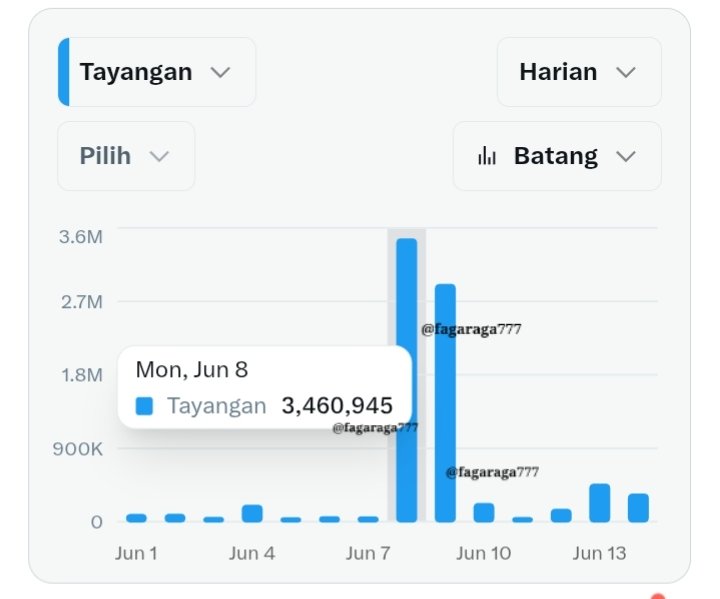Image resolution: width=720 pixels, height=599 pixels.
Task: Click the chevron next to Pilih
Action: [x=159, y=157]
